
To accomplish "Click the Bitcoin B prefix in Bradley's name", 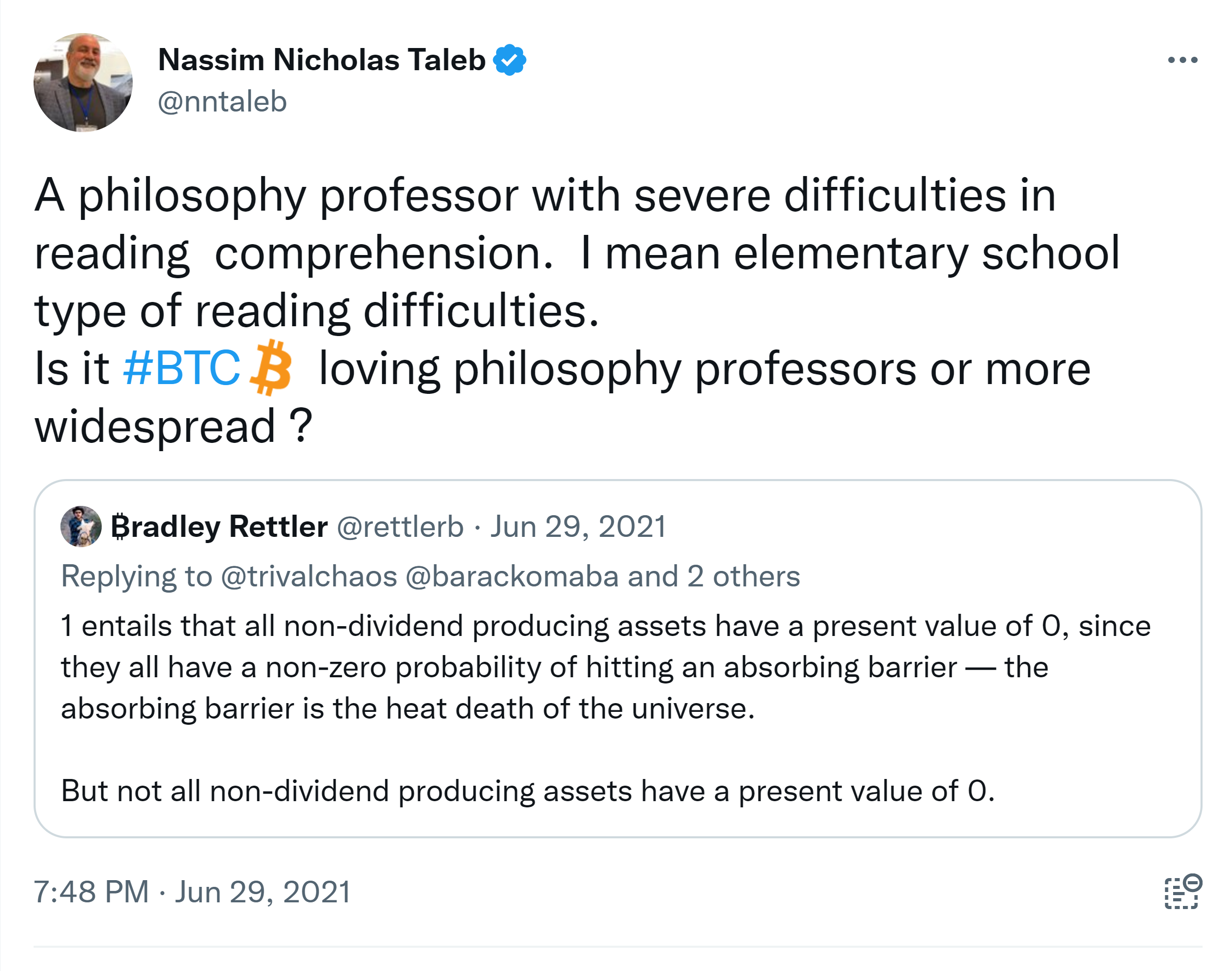I will (118, 527).
